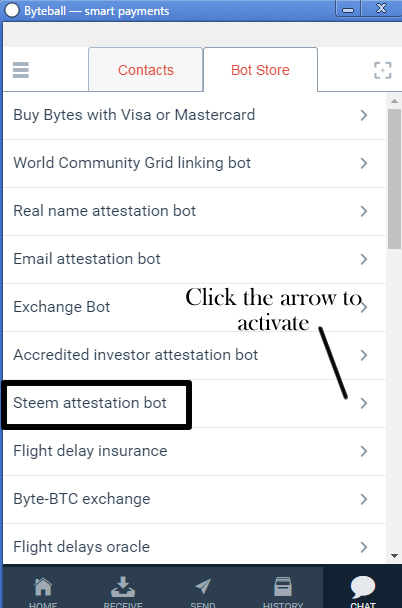The height and width of the screenshot is (608, 402).
Task: Go to Home in bottom bar
Action: tap(43, 586)
